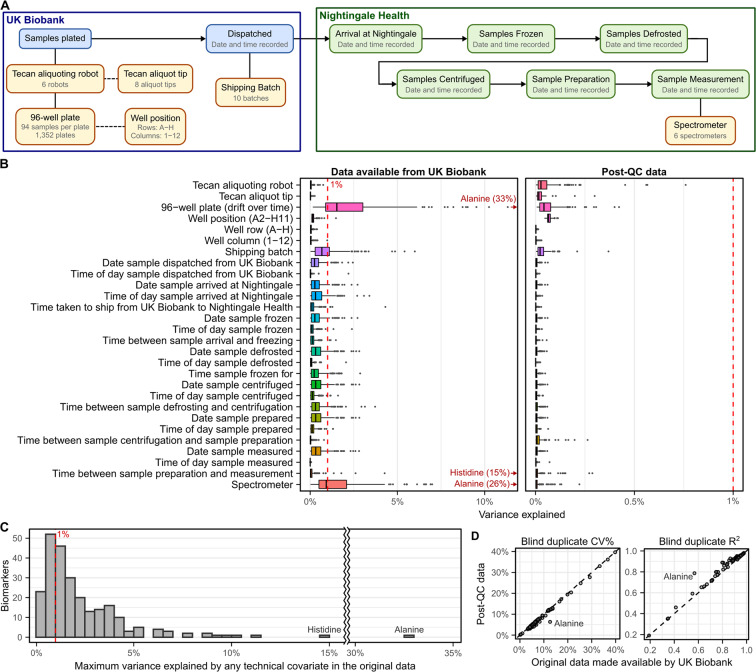Image resolution: width=756 pixels, height=672 pixels.
Task: Click 'Blind duplicate CV%' plot title
Action: pyautogui.click(x=569, y=541)
